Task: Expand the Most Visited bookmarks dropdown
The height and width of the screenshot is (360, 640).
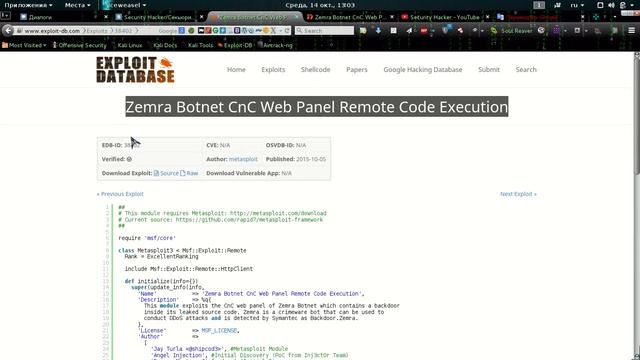Action: click(24, 45)
